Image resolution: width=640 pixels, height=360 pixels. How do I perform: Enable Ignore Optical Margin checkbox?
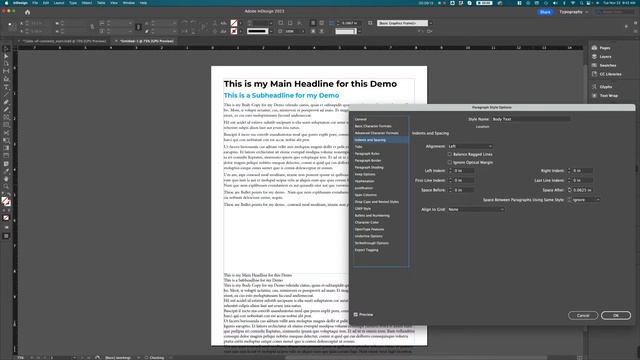coord(449,162)
